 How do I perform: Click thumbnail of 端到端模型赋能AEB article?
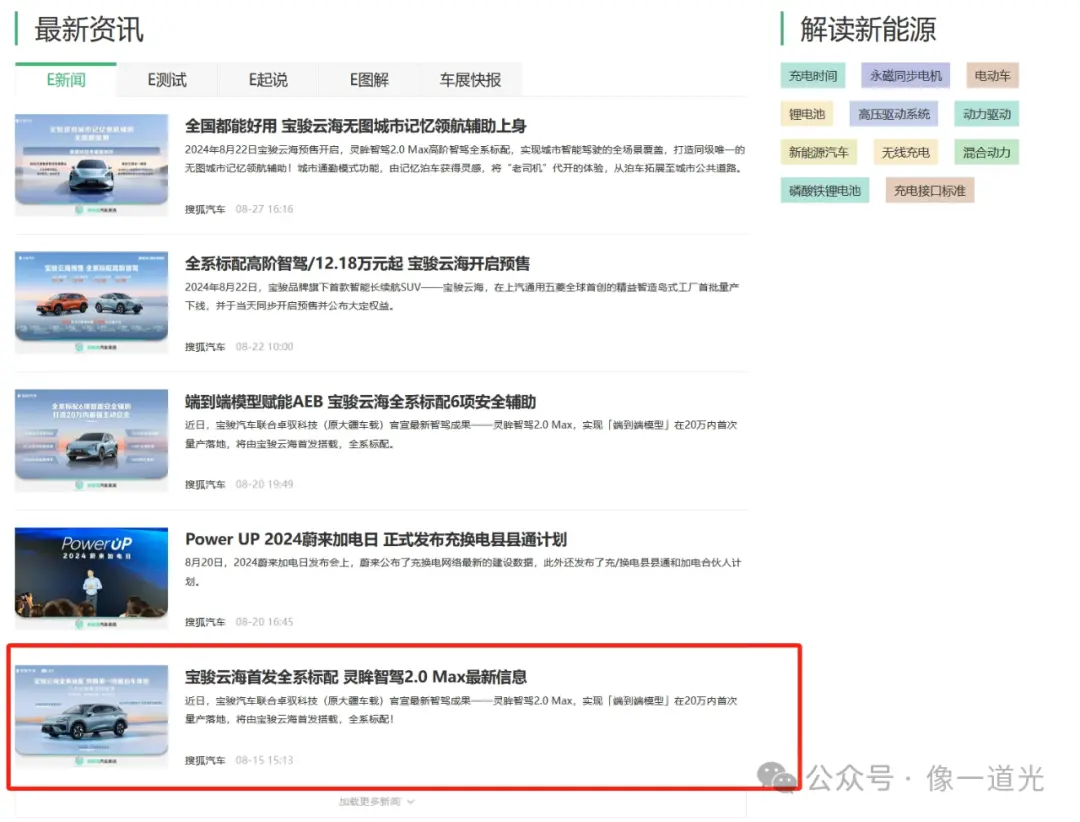92,441
